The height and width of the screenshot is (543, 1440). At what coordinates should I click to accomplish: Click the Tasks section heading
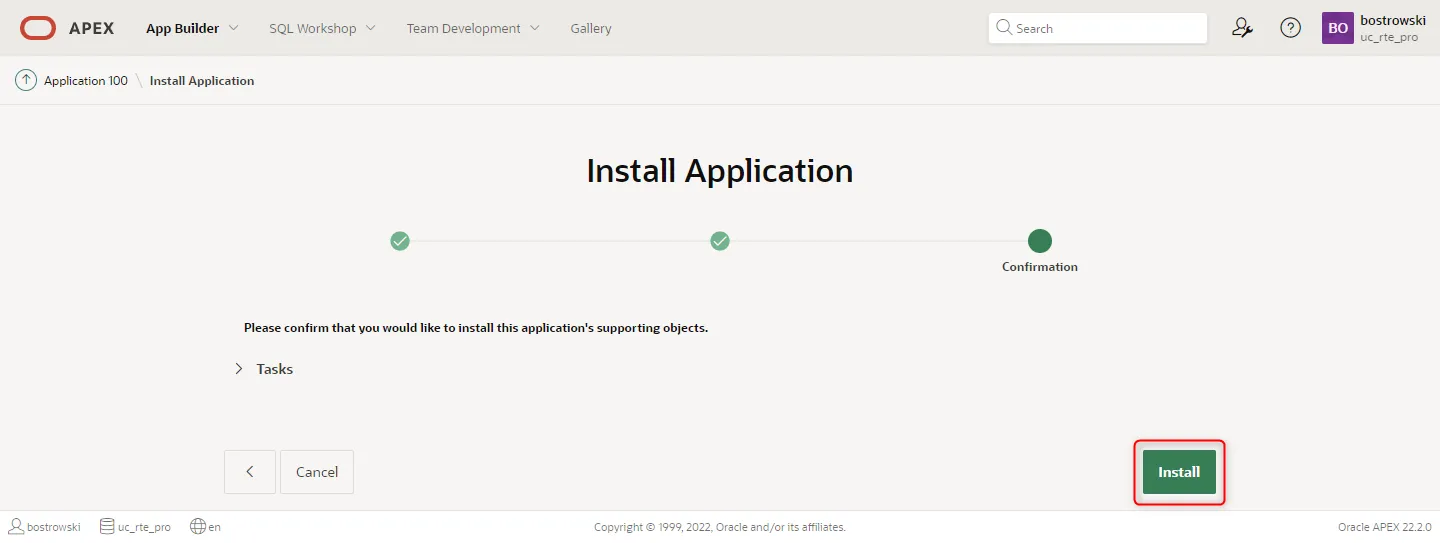tap(275, 369)
